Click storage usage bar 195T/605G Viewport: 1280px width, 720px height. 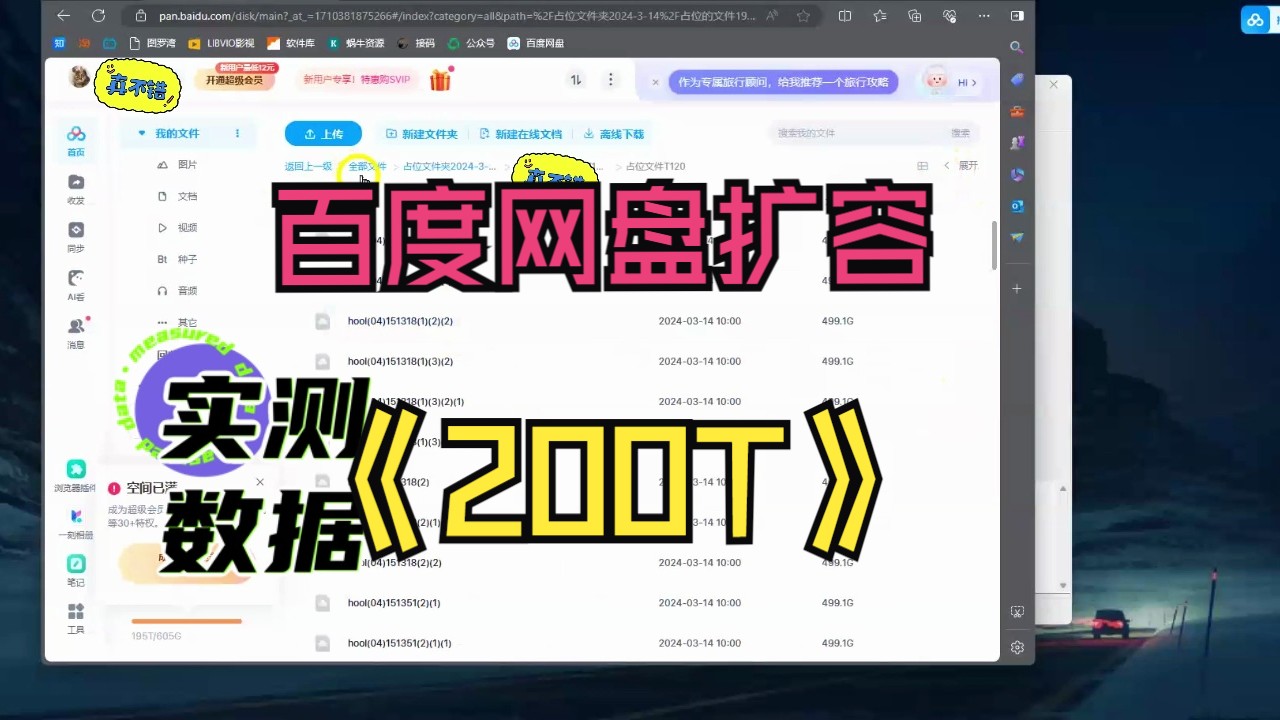pos(187,622)
